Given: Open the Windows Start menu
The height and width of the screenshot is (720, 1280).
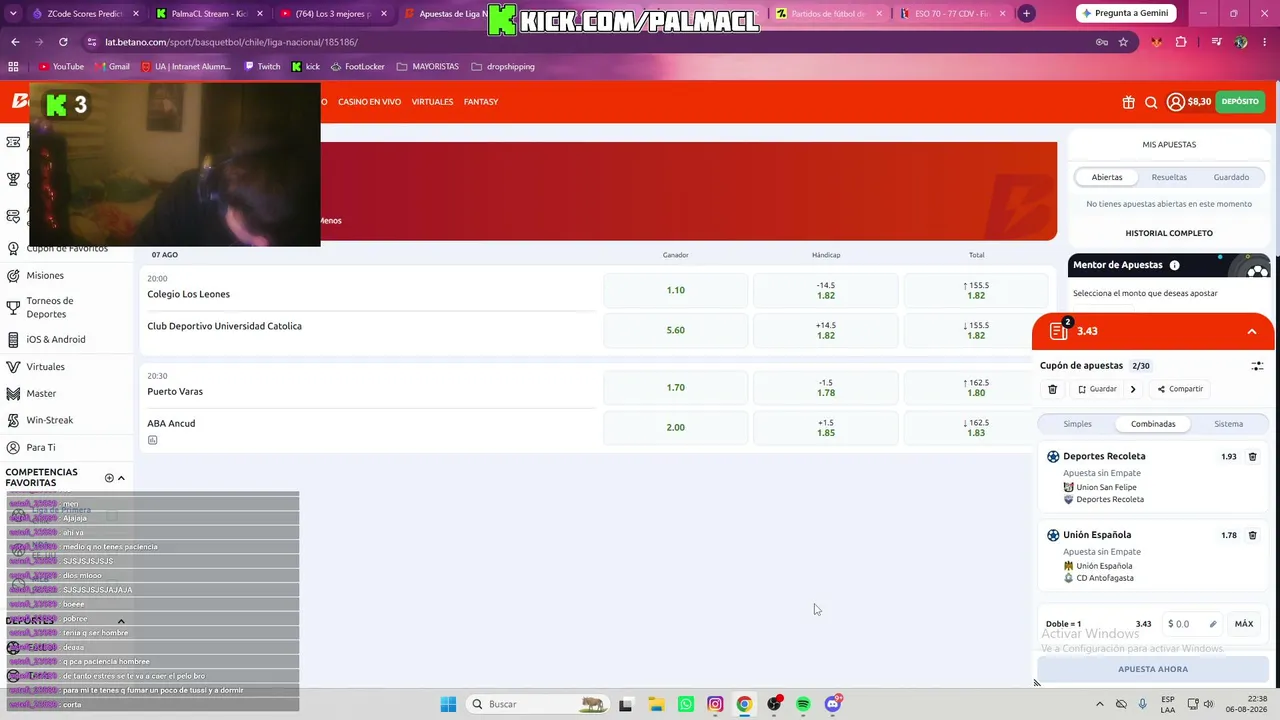Looking at the screenshot, I should click(448, 704).
